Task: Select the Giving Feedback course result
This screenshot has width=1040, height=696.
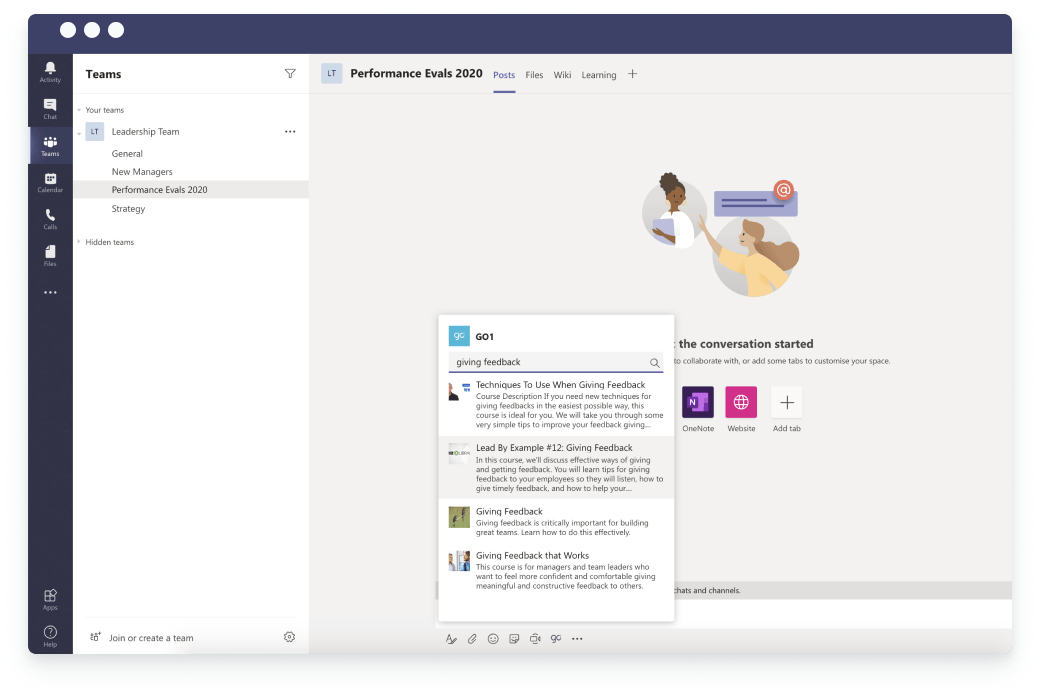Action: [556, 521]
